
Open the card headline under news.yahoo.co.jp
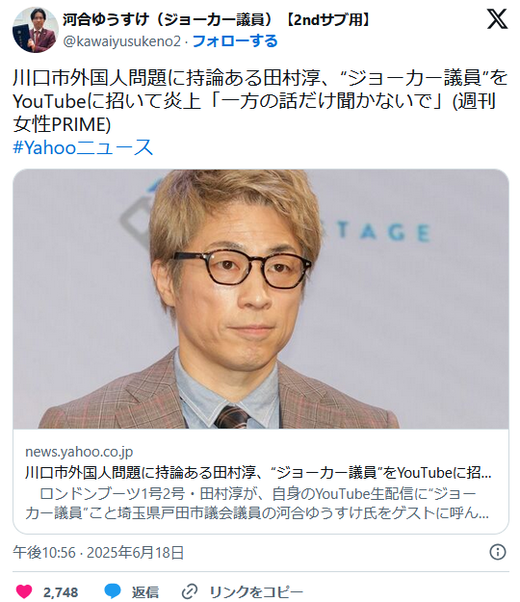pos(258,473)
